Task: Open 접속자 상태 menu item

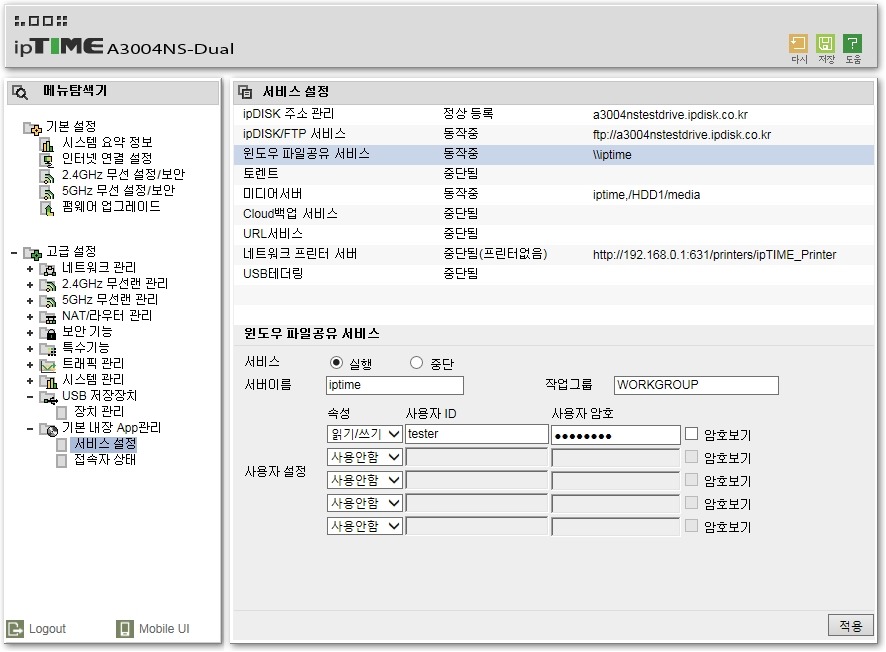Action: 105,460
